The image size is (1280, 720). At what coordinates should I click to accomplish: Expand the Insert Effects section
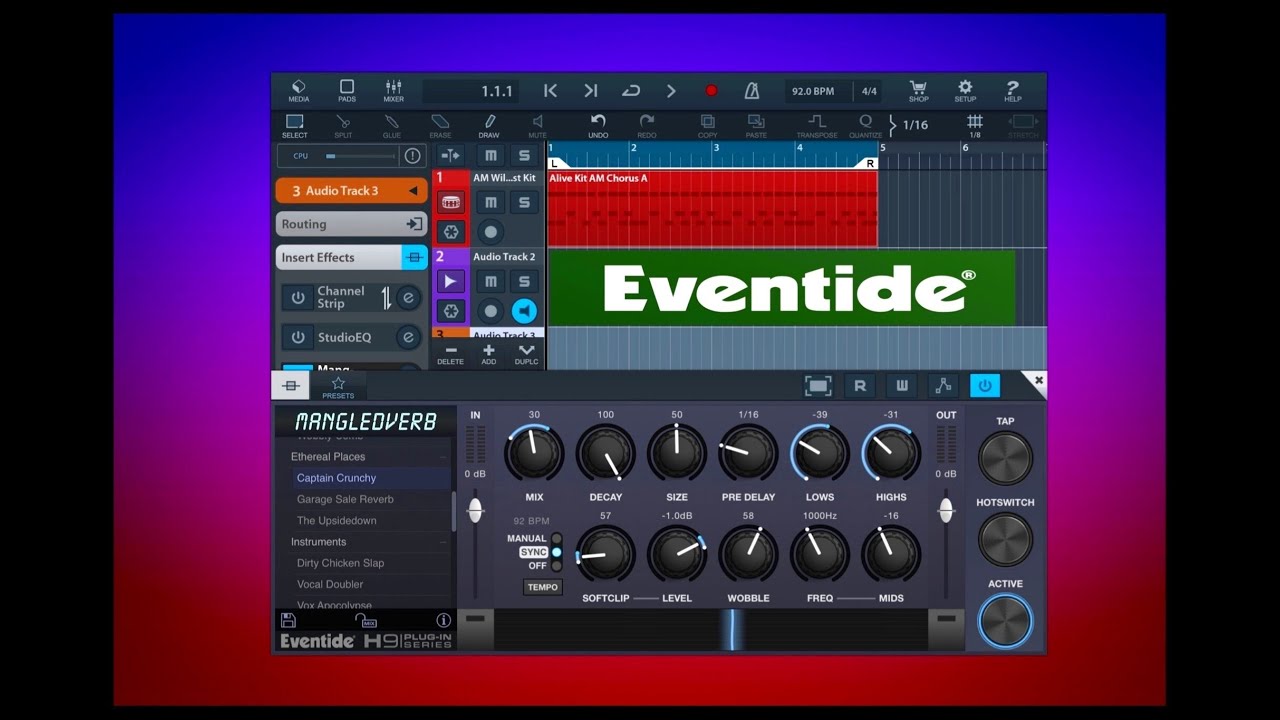pos(352,257)
